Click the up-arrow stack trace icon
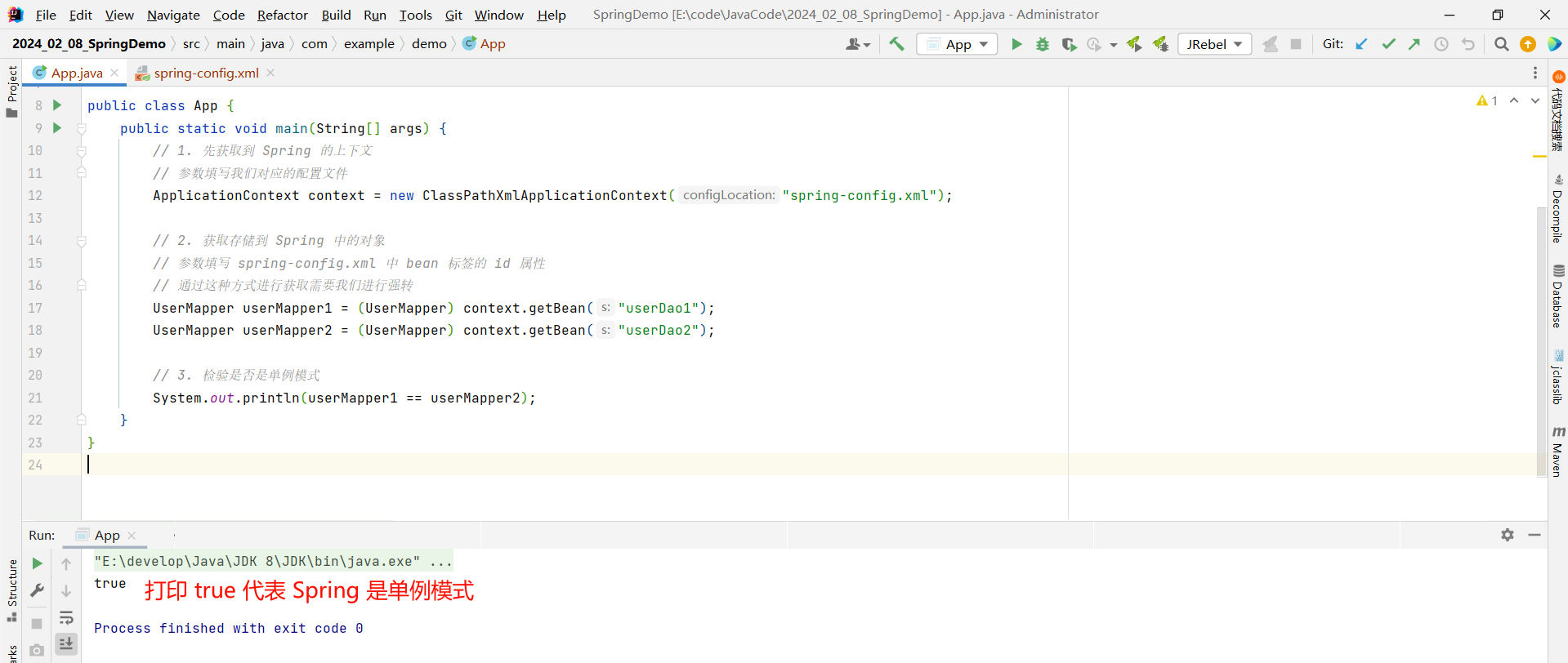This screenshot has width=1568, height=663. tap(66, 563)
